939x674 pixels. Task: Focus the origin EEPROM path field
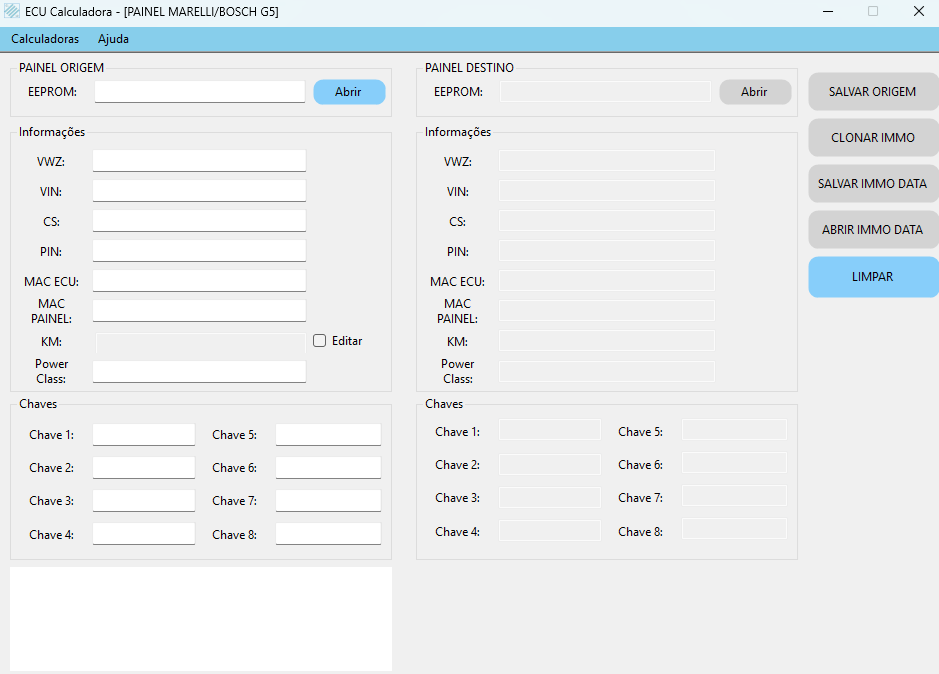click(200, 92)
